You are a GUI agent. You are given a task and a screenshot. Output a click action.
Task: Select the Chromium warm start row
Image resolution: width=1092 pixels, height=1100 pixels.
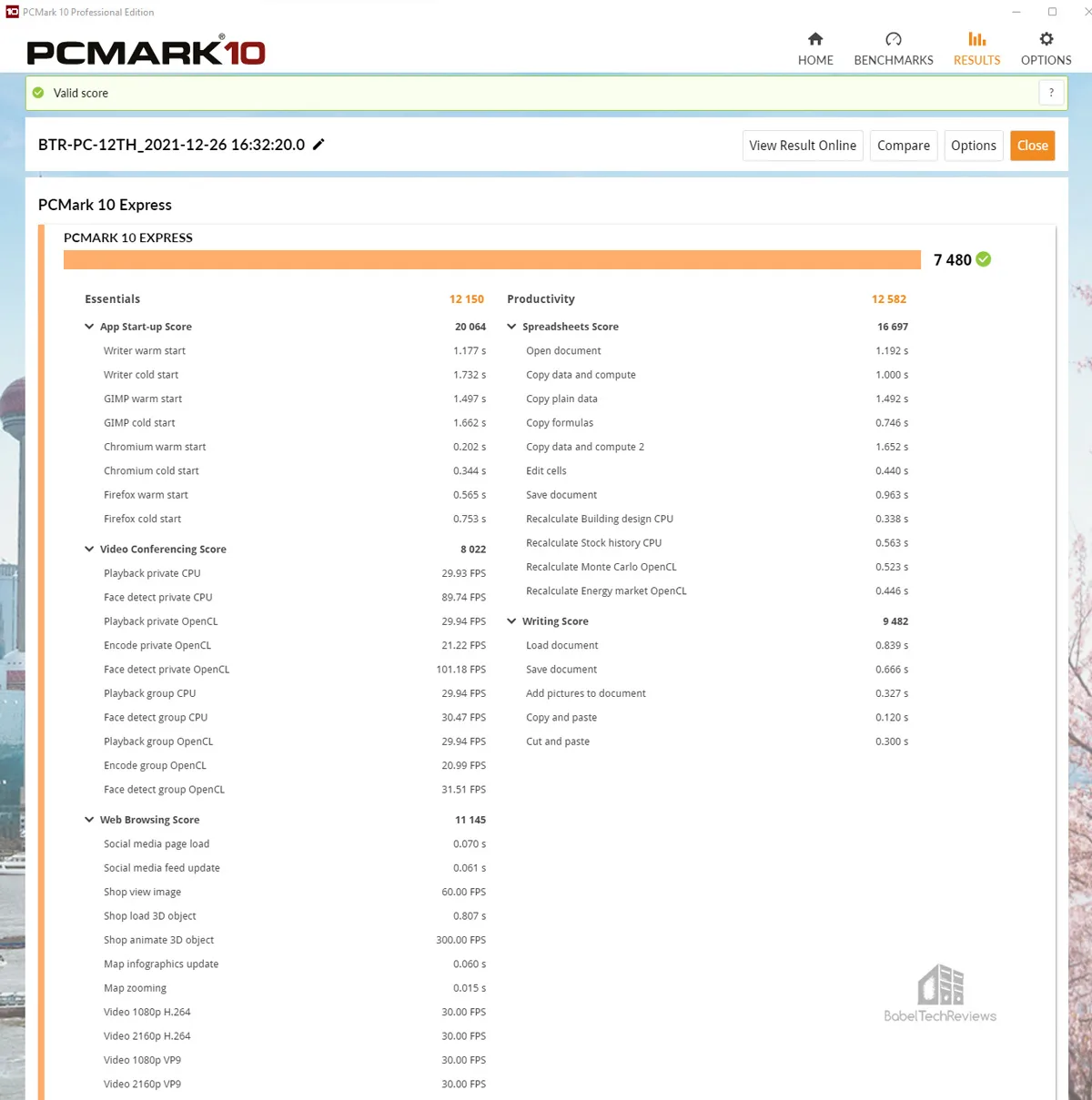pyautogui.click(x=295, y=448)
